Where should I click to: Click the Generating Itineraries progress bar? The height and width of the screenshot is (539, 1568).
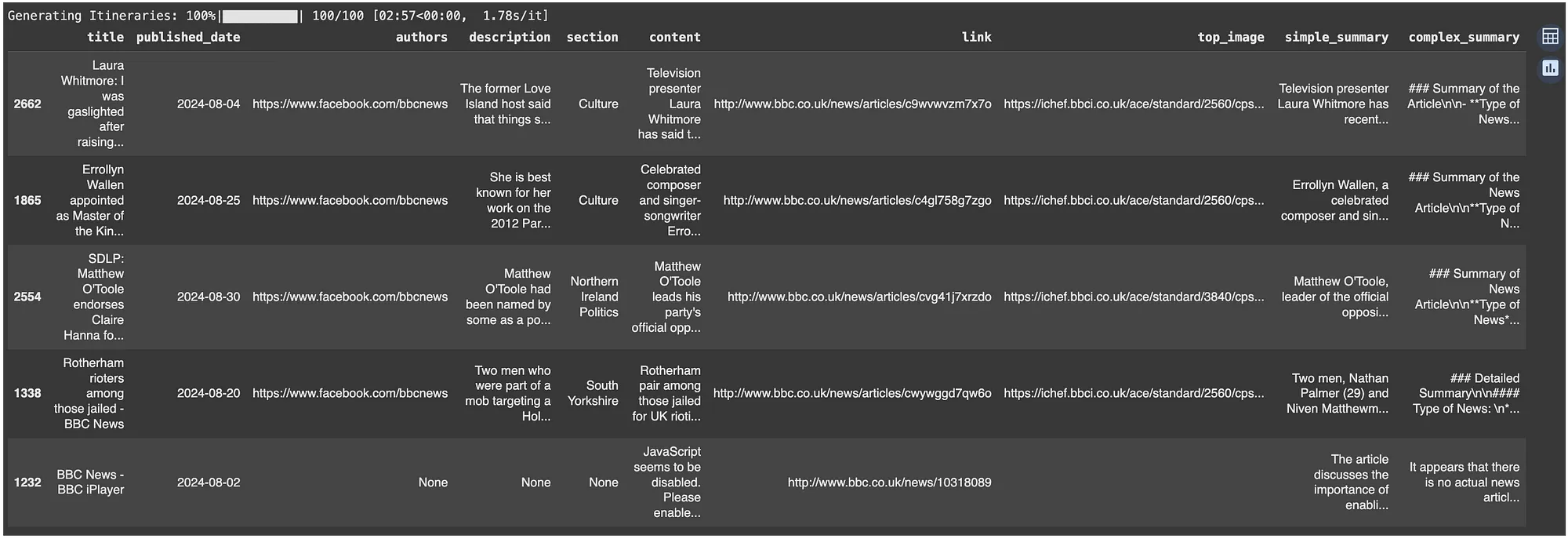click(260, 16)
